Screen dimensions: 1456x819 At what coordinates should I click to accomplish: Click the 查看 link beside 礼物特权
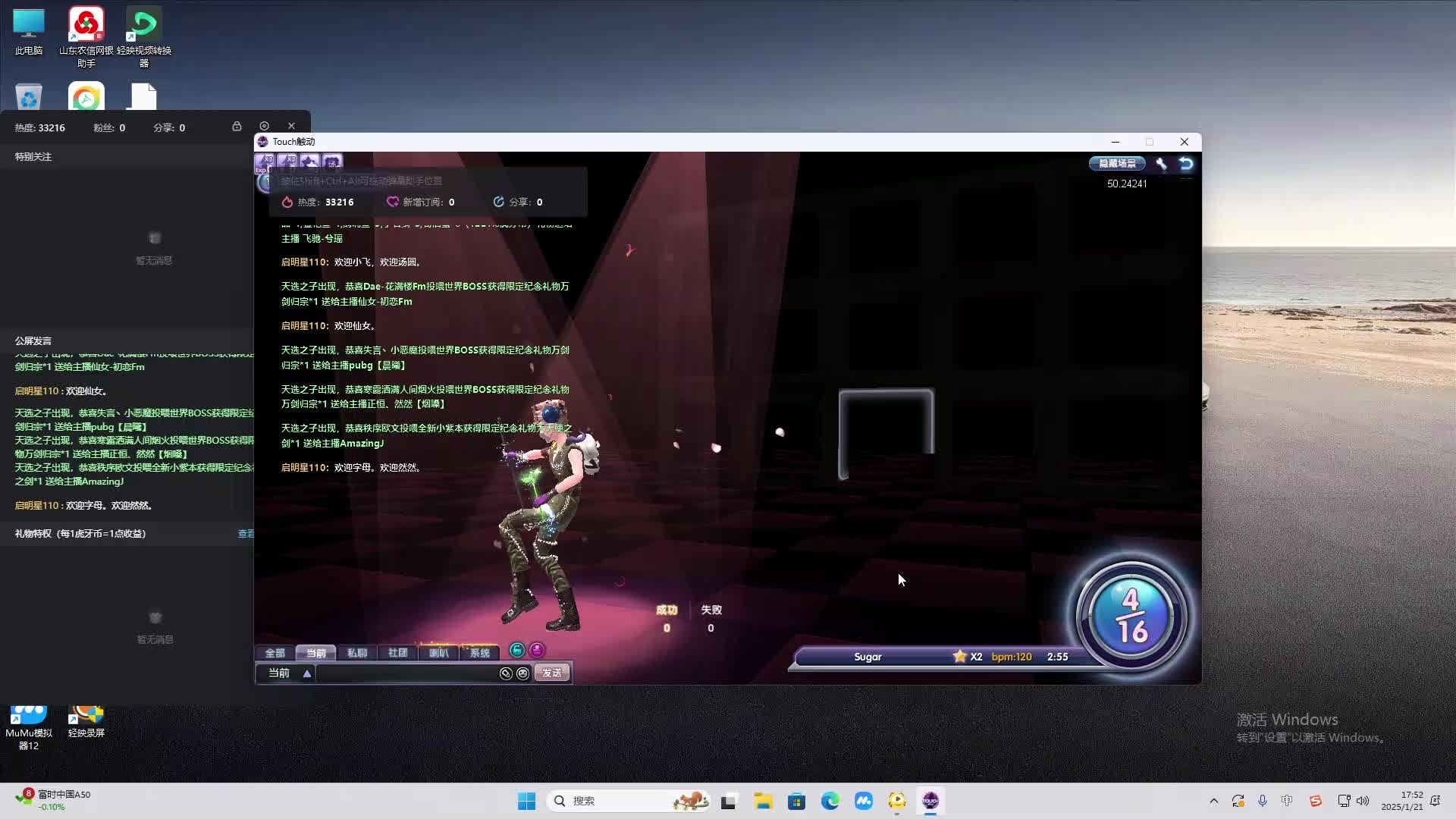(246, 534)
